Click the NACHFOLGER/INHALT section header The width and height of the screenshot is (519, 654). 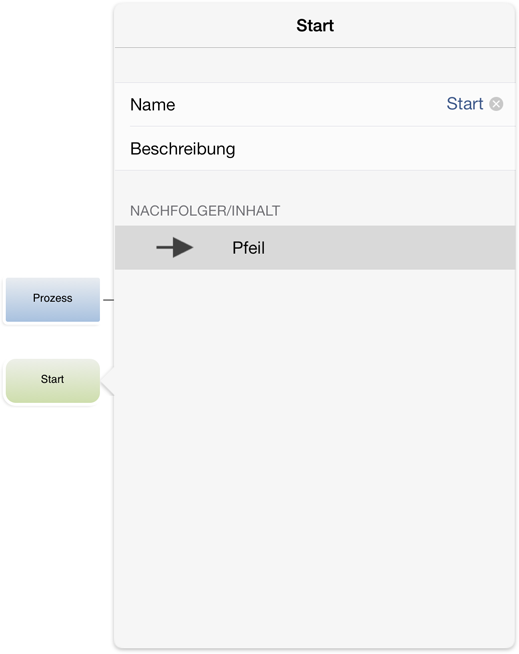[x=205, y=211]
